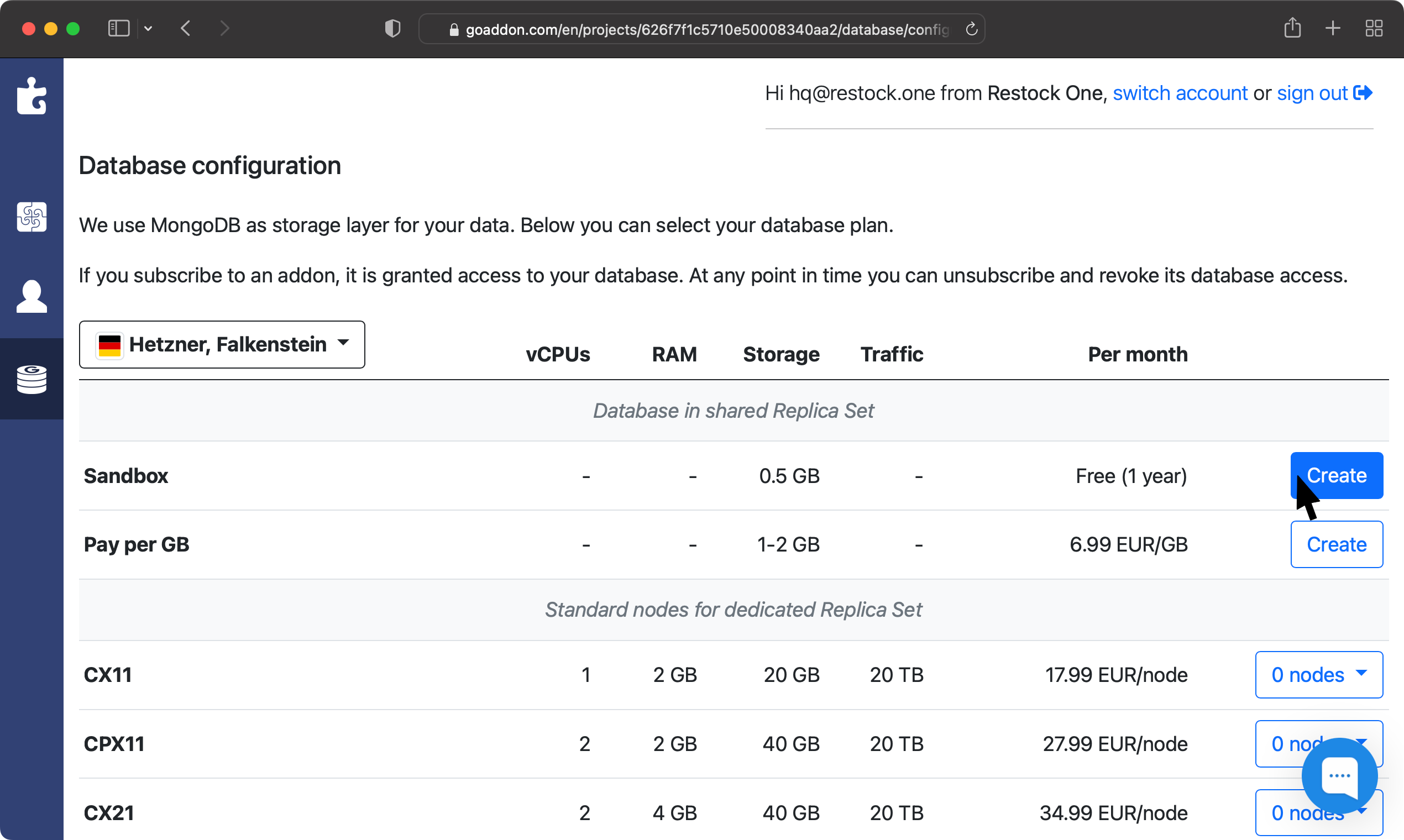The width and height of the screenshot is (1404, 840).
Task: Show the tab overview grid icon
Action: click(1374, 28)
